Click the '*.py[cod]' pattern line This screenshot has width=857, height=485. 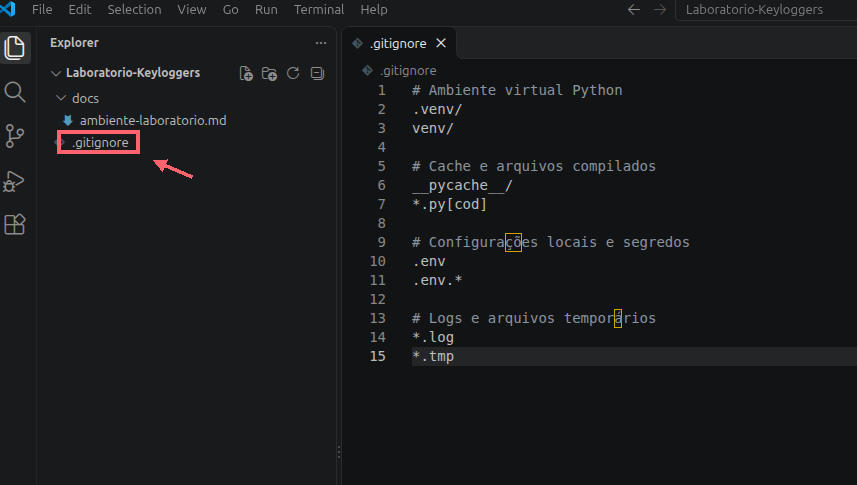[x=449, y=204]
